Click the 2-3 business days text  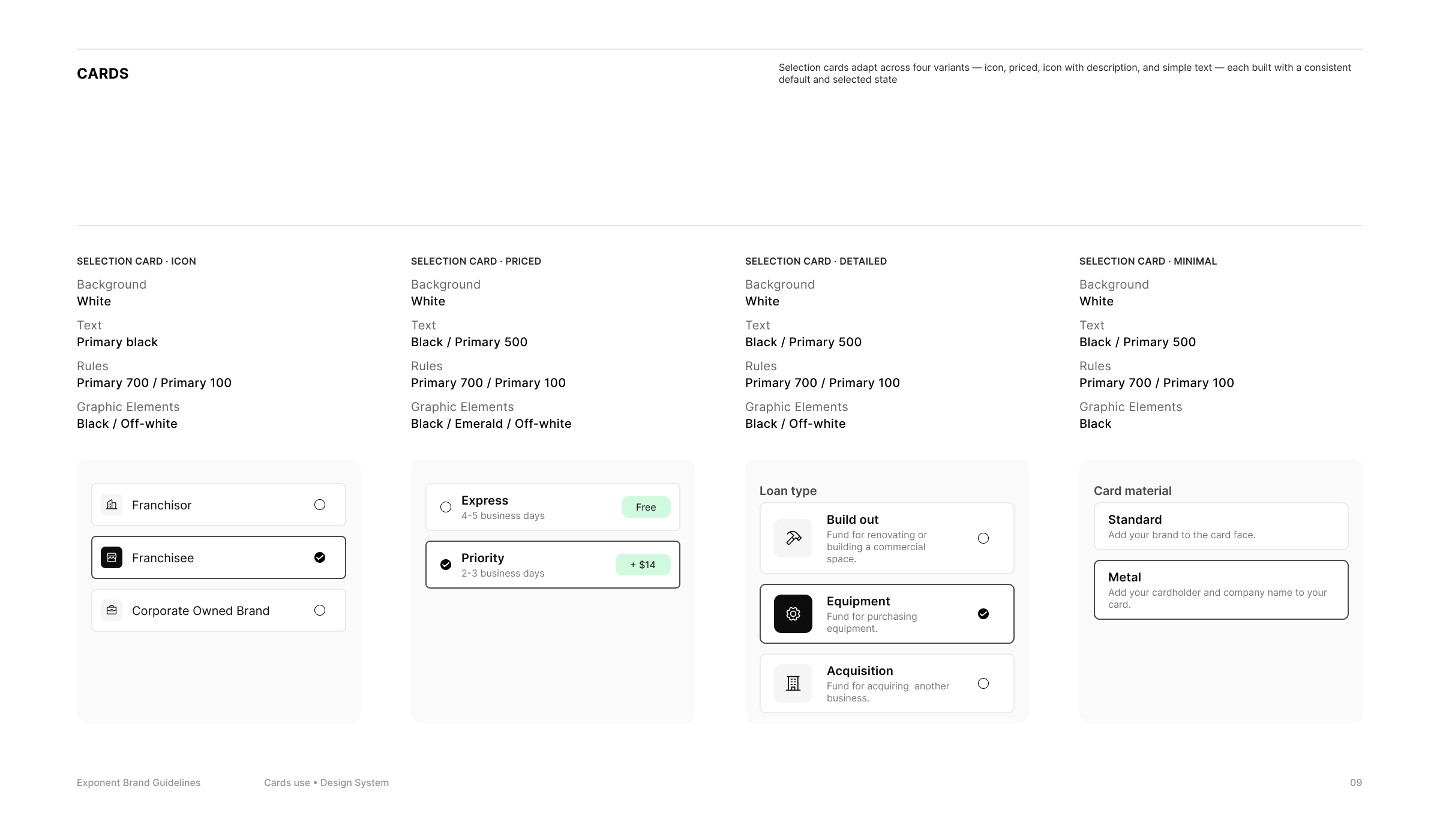(503, 574)
